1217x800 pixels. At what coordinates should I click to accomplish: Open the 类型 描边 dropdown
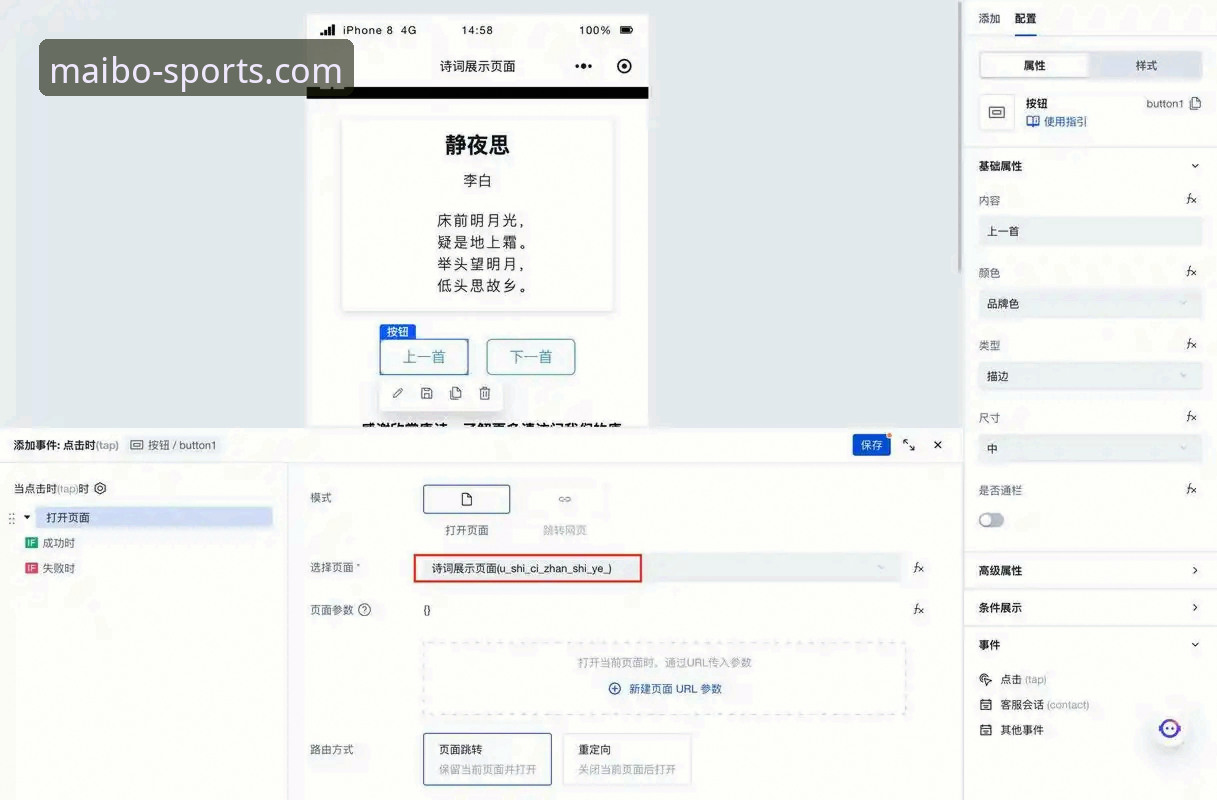(1090, 376)
